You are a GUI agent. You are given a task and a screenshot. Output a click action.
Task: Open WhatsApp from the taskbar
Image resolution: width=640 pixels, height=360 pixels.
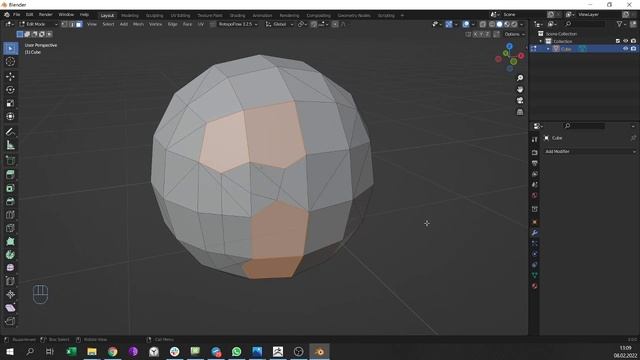(236, 351)
